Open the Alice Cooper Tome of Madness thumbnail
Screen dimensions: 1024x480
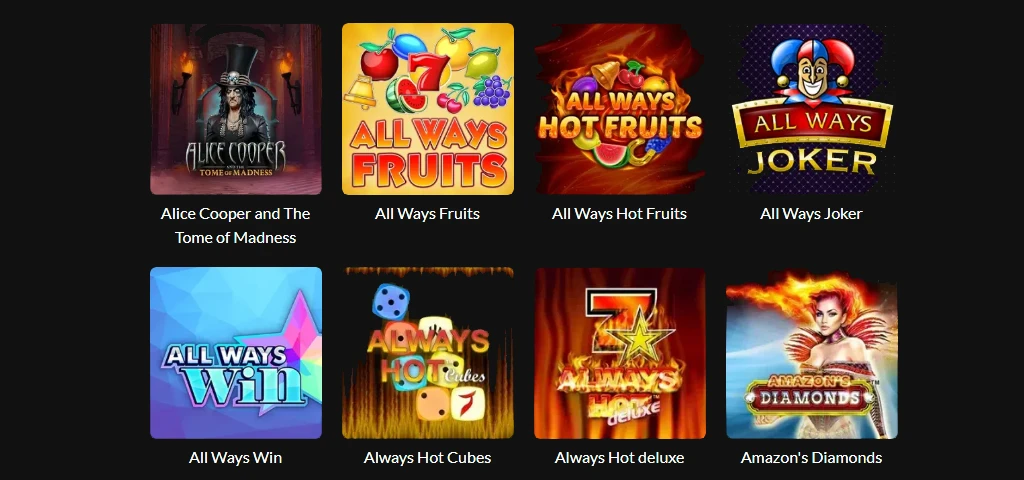[236, 109]
